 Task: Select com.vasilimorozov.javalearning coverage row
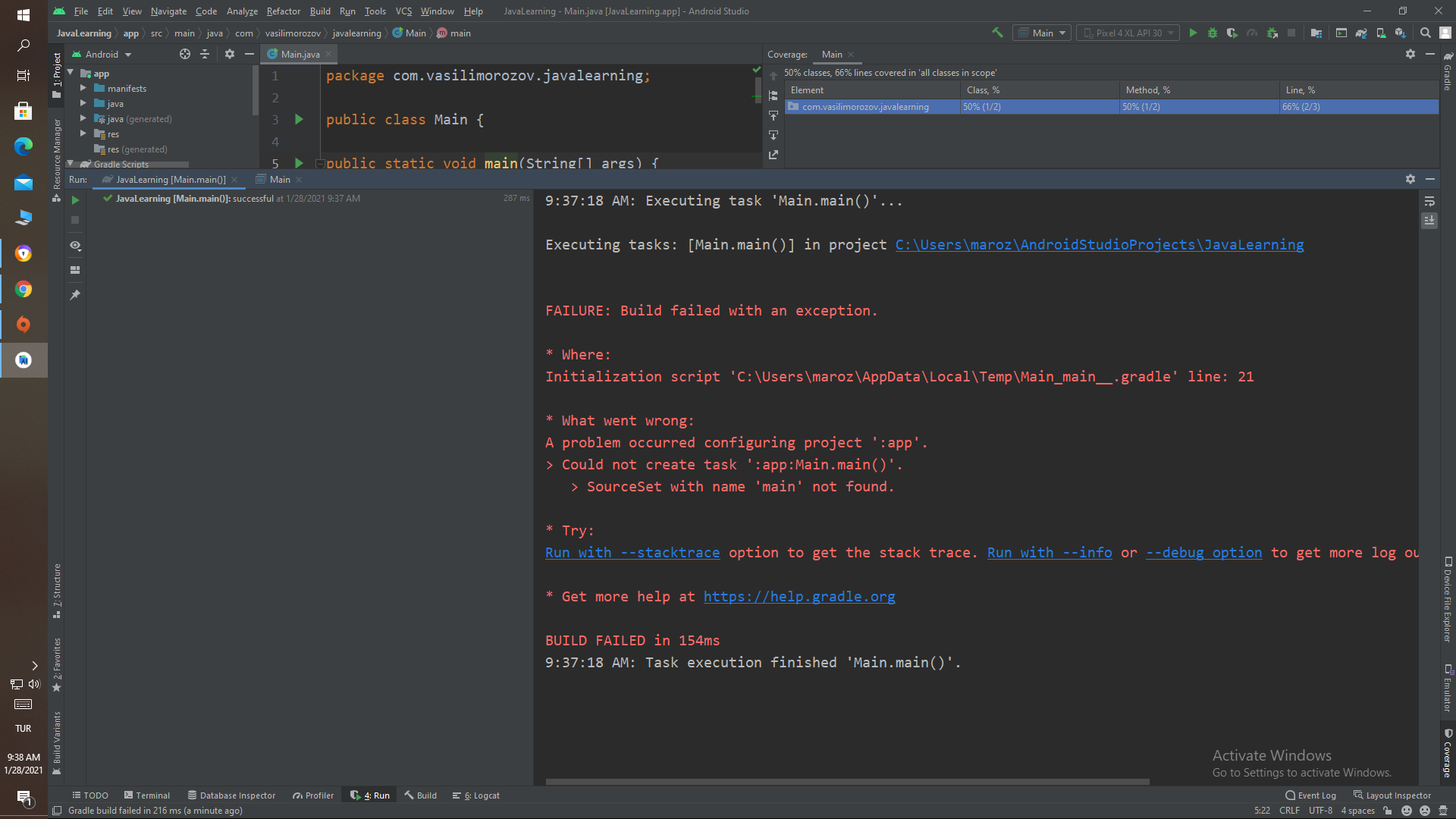pos(1112,107)
